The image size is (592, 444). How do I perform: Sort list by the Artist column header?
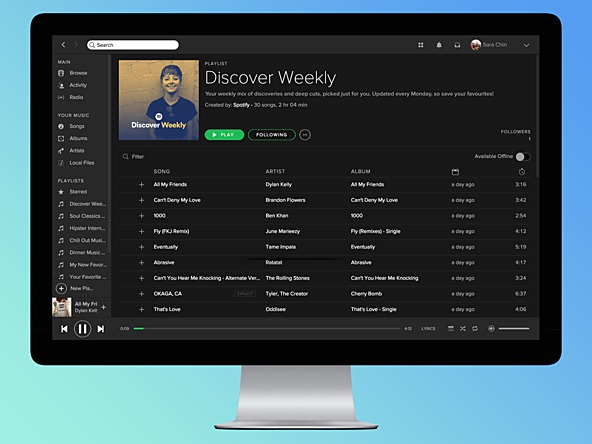[x=275, y=171]
